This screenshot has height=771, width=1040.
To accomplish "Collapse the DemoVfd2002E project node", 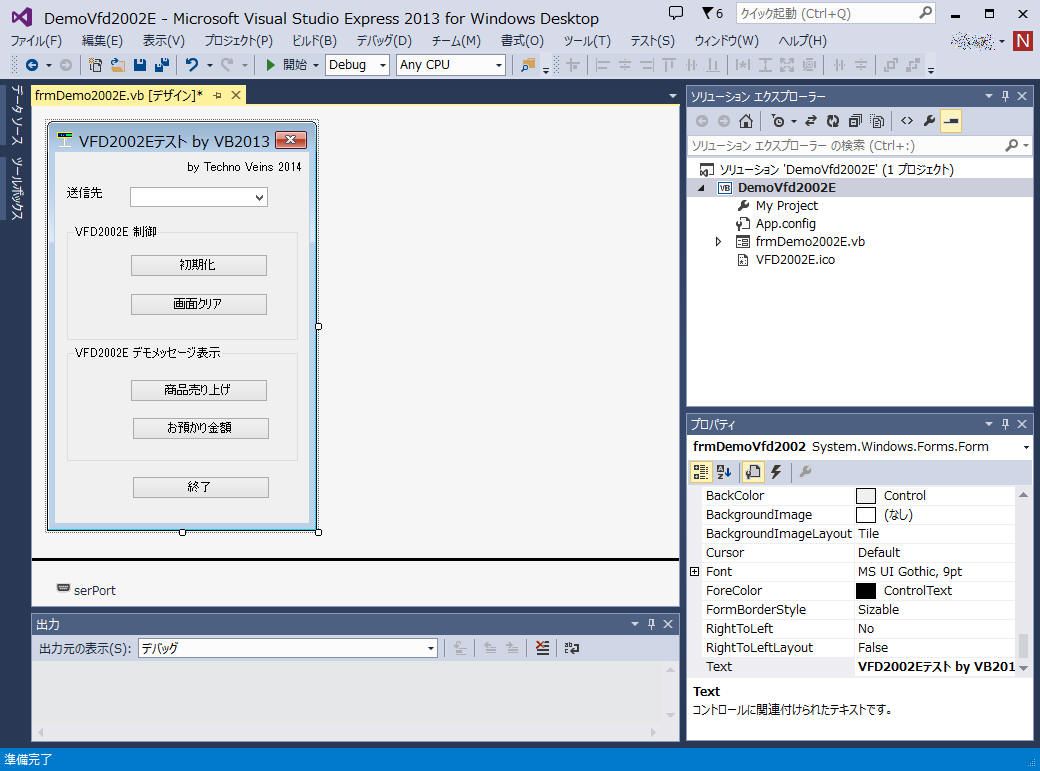I will [x=701, y=188].
